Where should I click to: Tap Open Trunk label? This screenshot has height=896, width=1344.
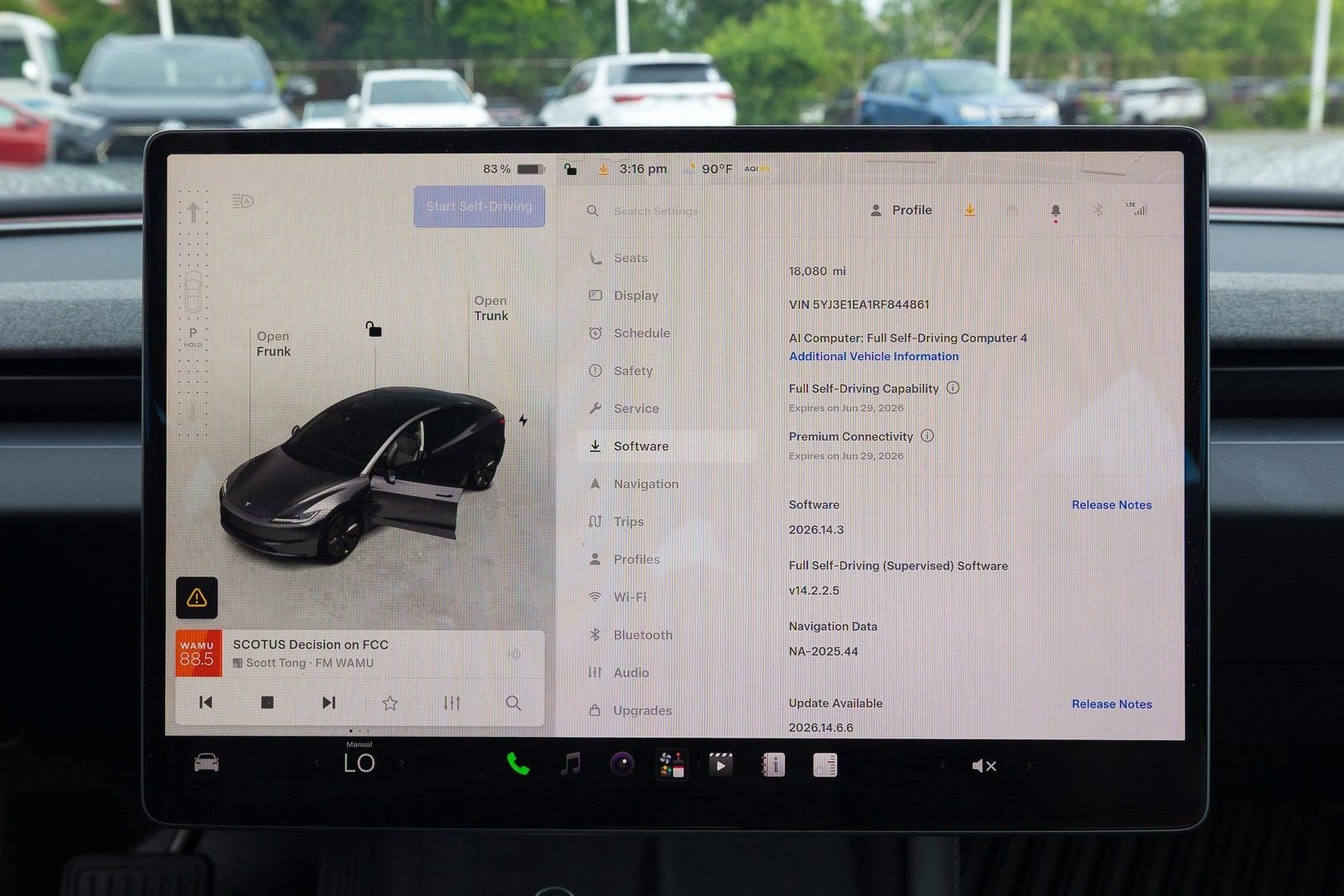click(x=491, y=308)
